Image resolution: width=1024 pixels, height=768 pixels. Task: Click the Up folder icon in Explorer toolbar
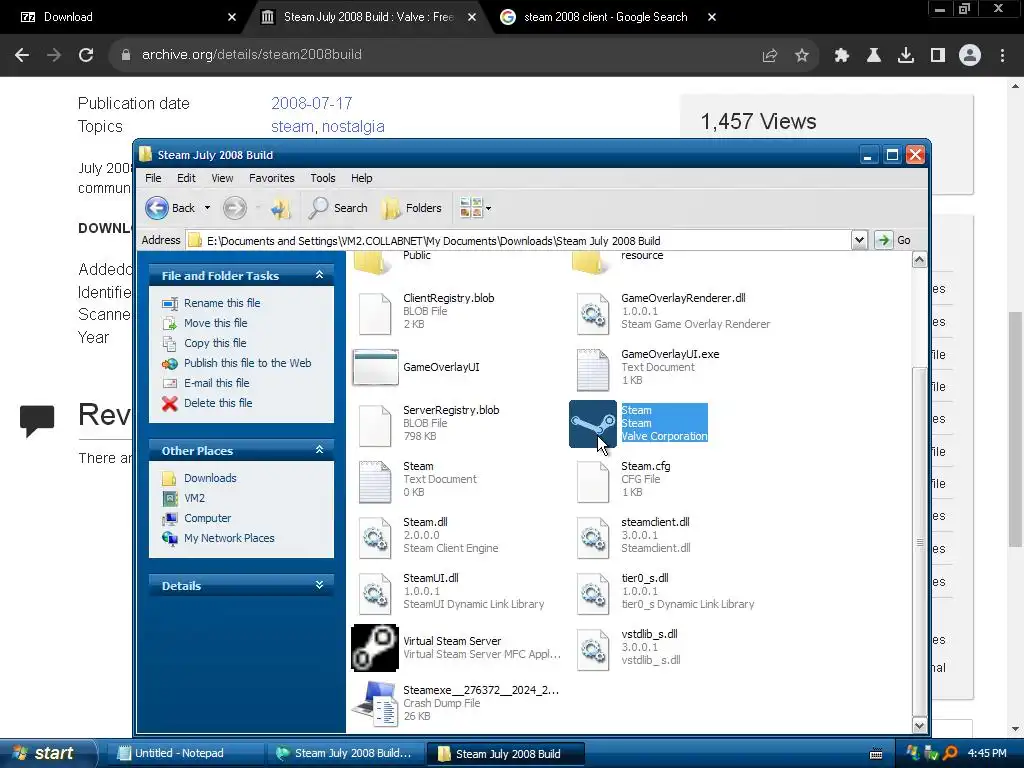point(281,208)
